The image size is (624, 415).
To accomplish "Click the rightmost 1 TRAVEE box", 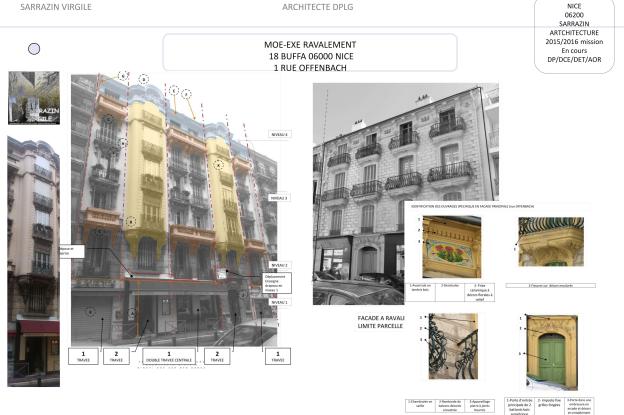I will [278, 356].
